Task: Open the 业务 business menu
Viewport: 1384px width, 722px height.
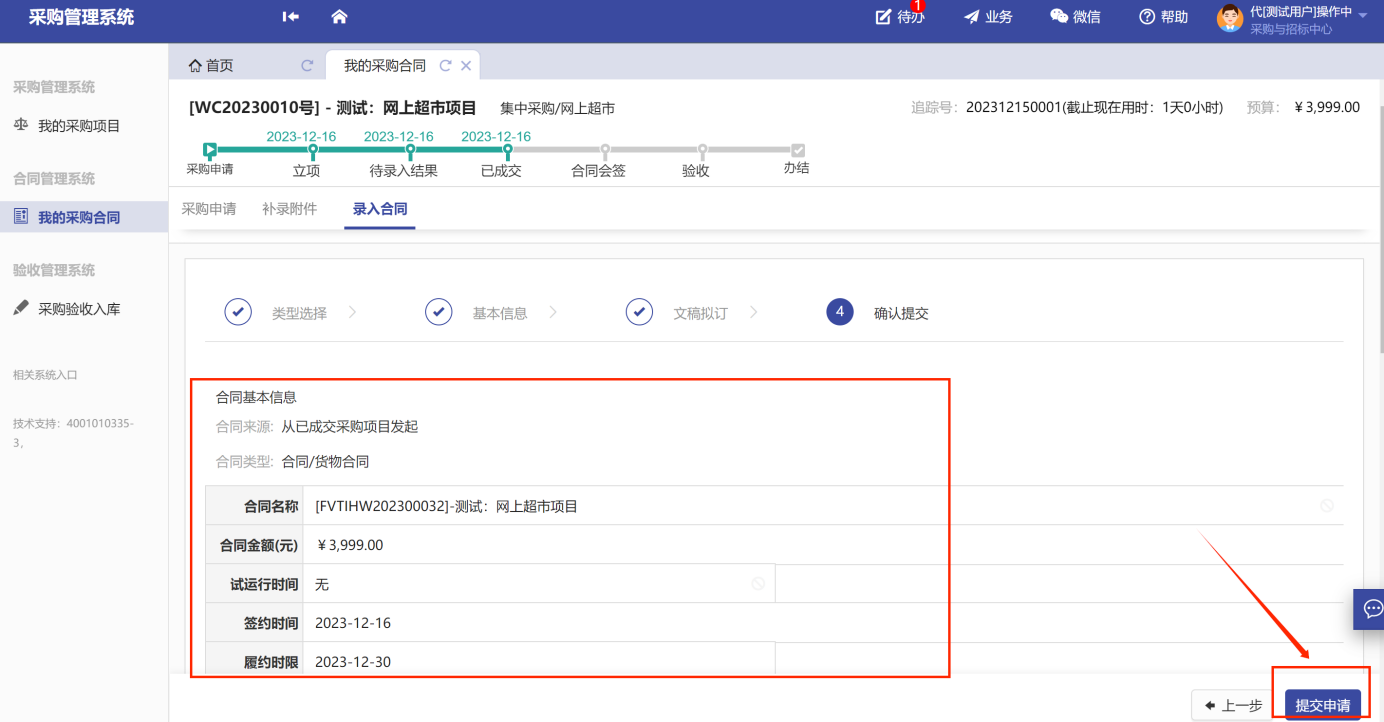Action: point(988,17)
